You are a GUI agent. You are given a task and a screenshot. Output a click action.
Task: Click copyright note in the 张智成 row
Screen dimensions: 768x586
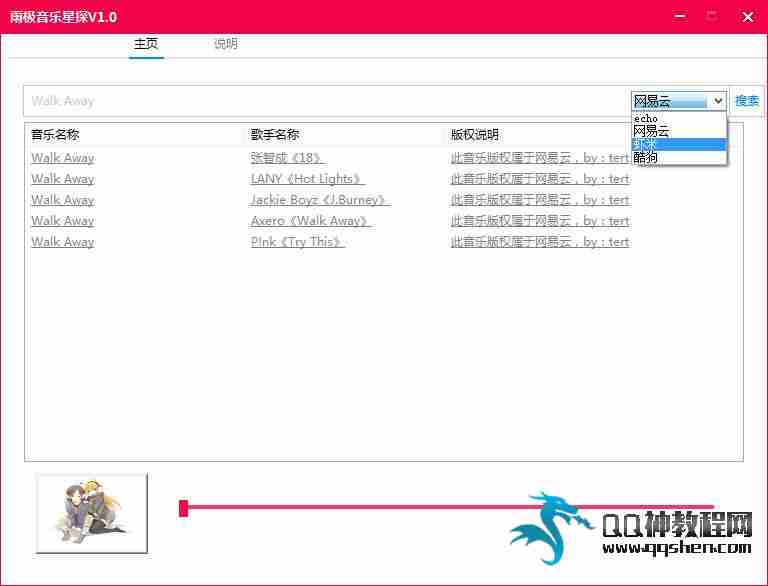click(x=540, y=158)
